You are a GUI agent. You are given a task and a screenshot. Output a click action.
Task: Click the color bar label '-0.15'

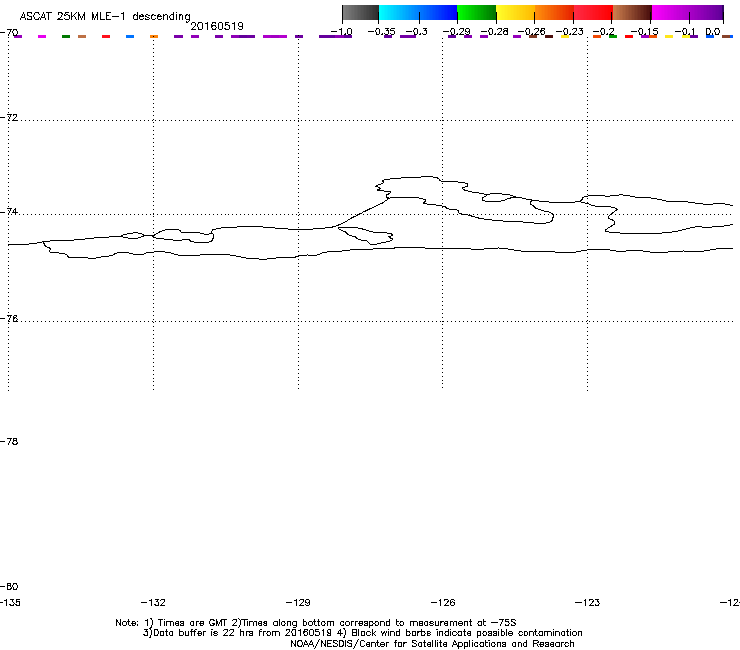coord(645,32)
